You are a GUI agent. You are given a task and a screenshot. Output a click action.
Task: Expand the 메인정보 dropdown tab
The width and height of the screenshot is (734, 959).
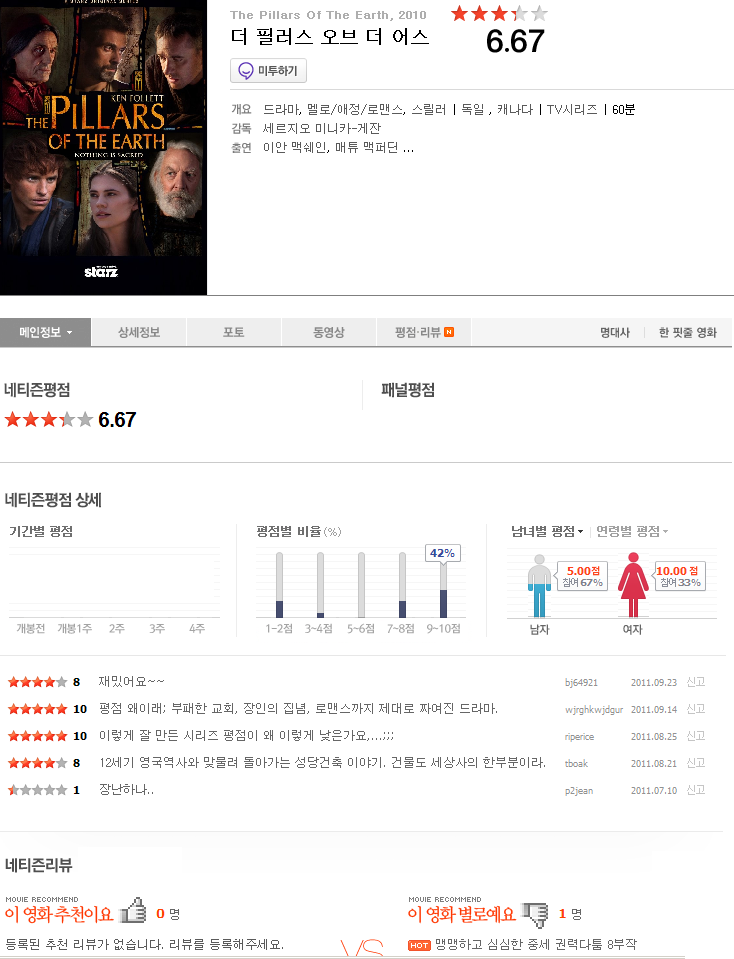tap(45, 332)
